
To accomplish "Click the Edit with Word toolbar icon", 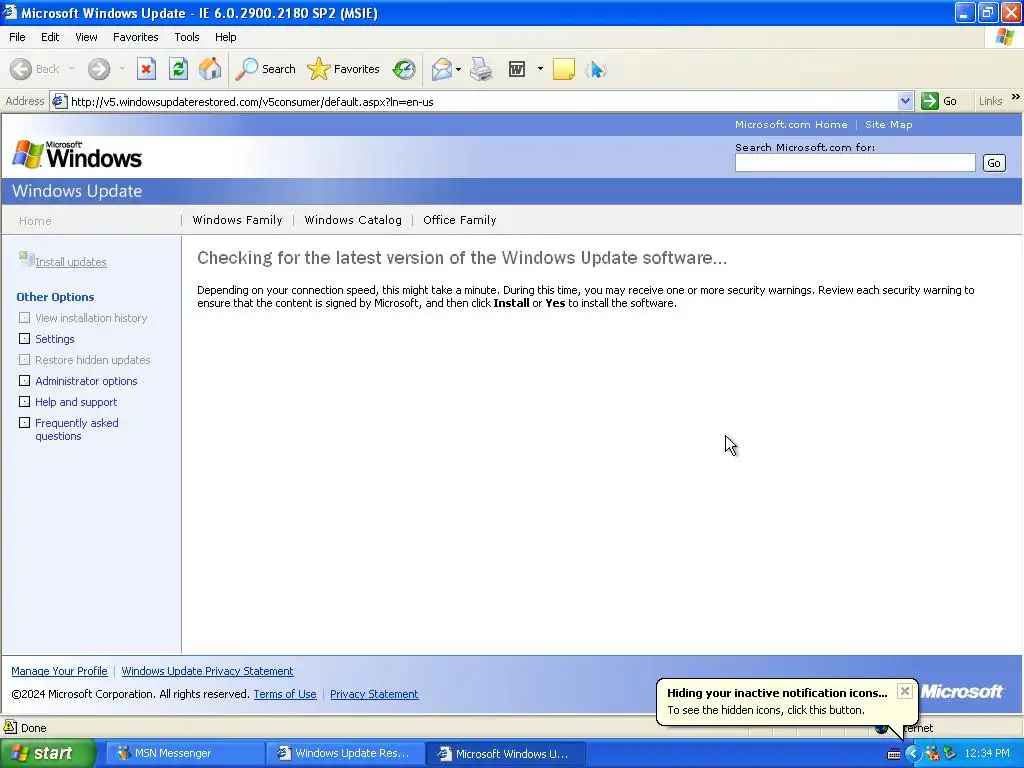I will tap(517, 69).
